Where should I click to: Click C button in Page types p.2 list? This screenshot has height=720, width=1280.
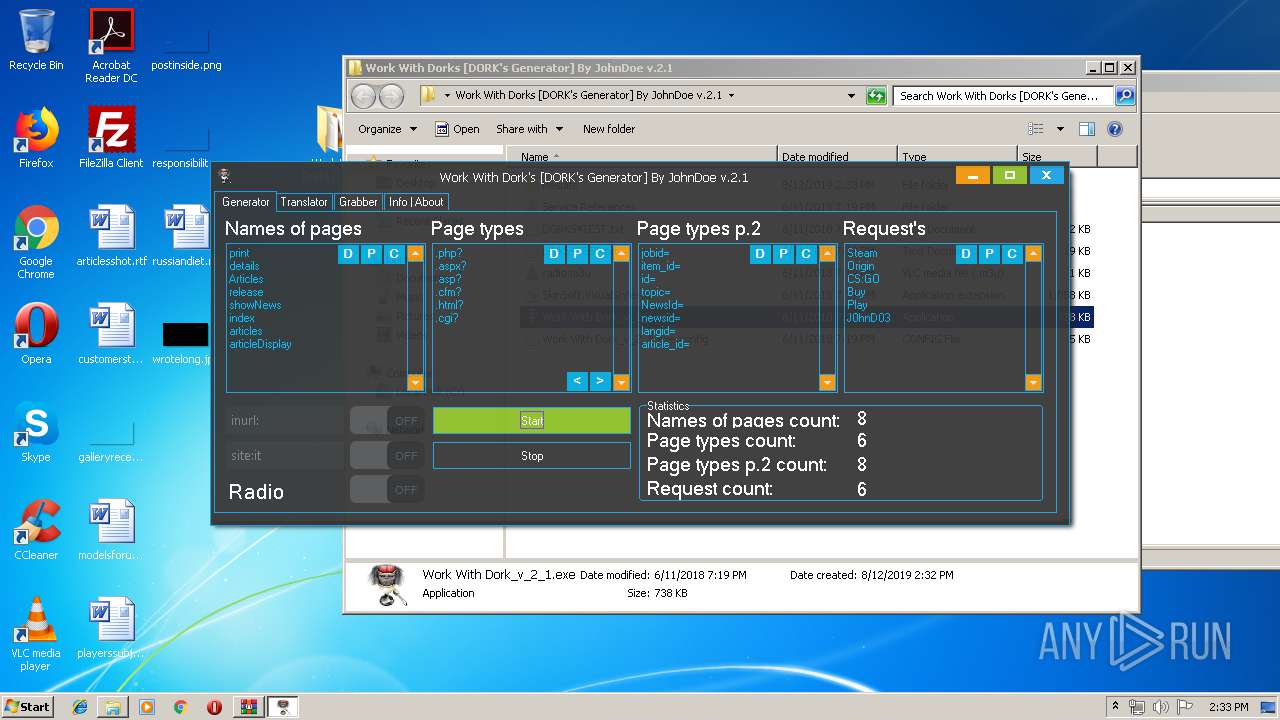806,254
